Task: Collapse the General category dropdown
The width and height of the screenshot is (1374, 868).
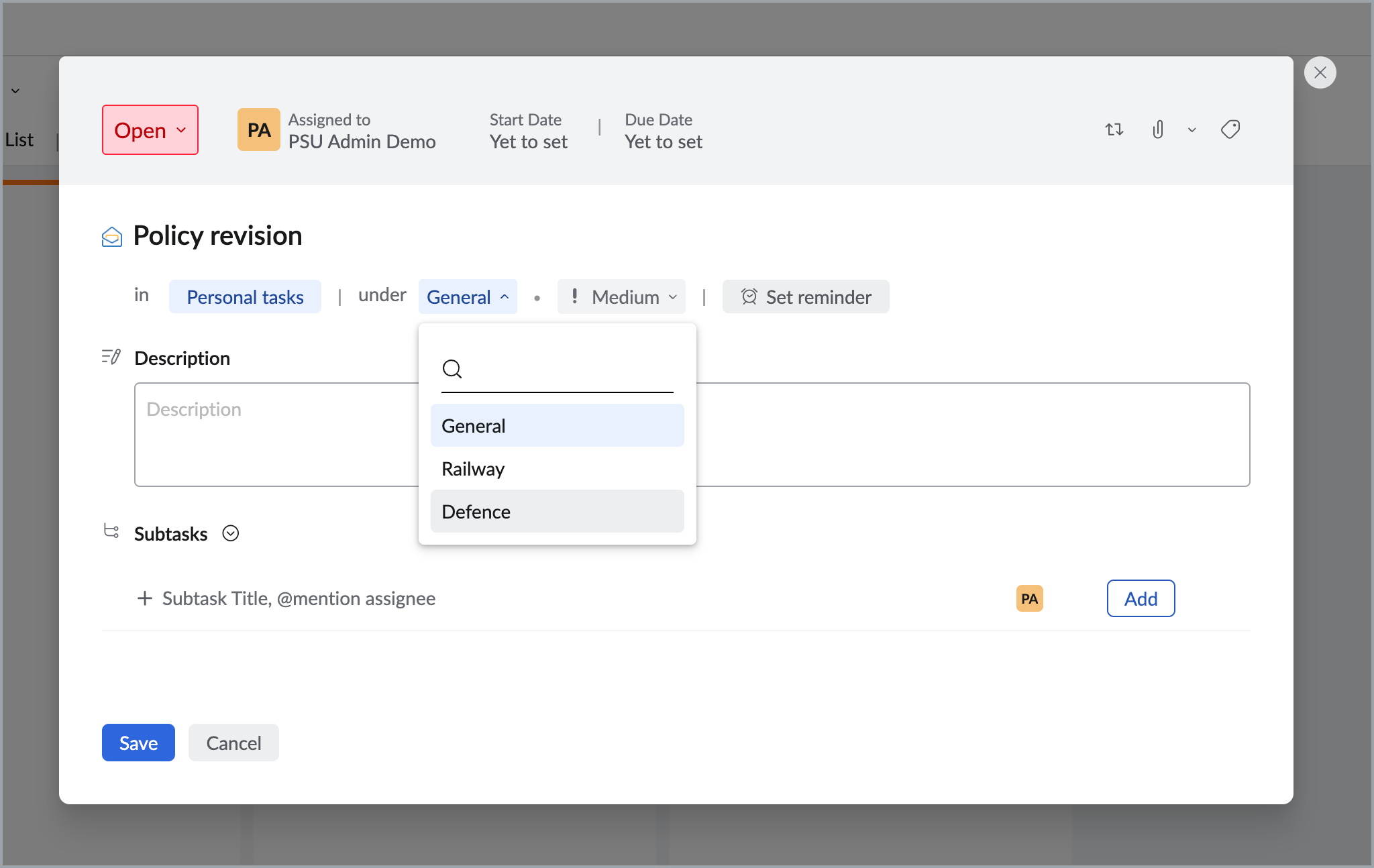Action: point(468,296)
